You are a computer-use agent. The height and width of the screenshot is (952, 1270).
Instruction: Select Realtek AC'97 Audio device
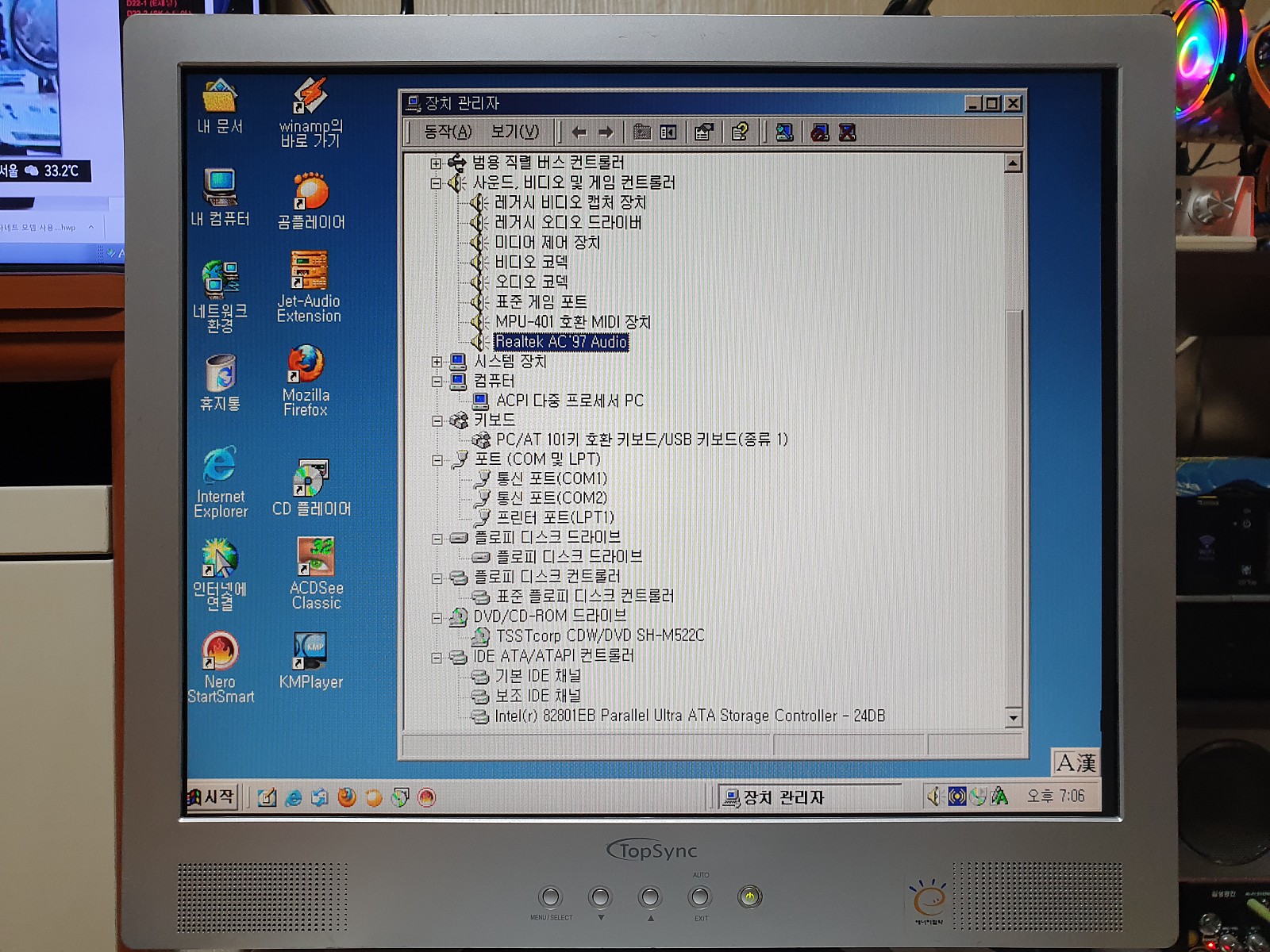(561, 342)
